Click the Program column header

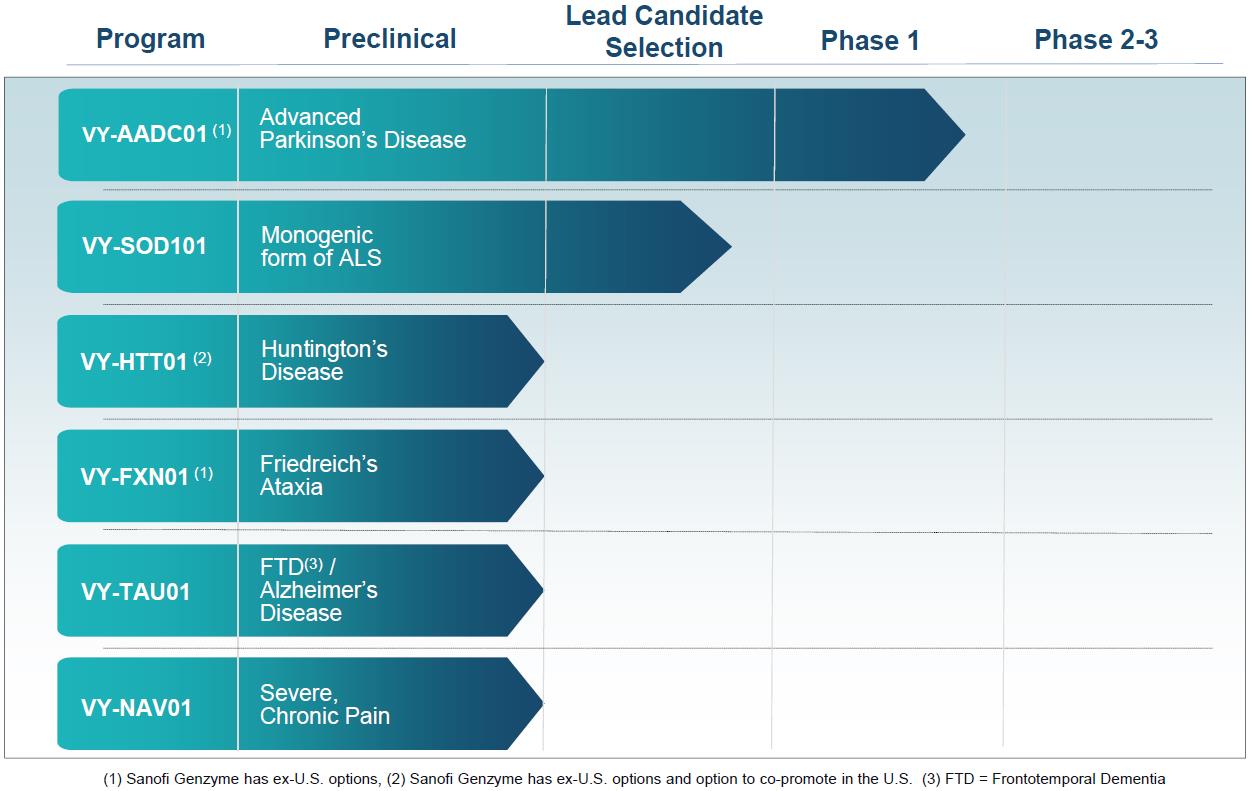[x=150, y=40]
